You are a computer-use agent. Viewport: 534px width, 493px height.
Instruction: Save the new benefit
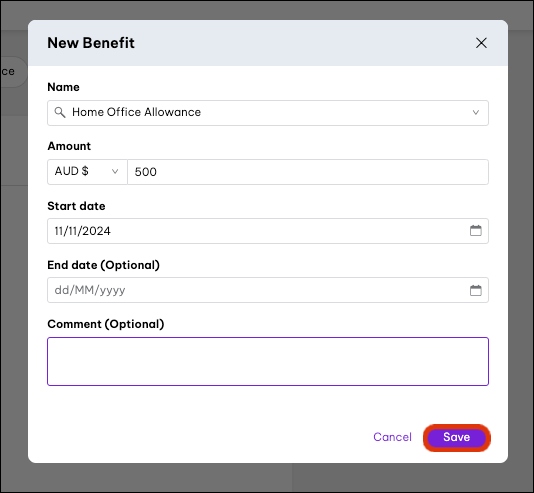click(x=456, y=438)
